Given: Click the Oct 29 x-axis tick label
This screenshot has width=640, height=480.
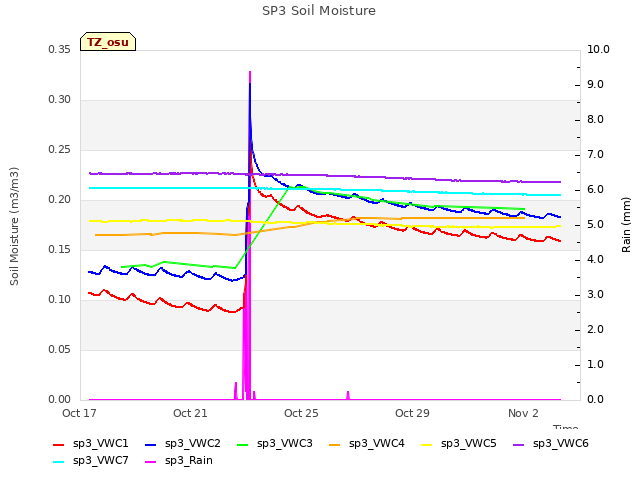Looking at the screenshot, I should (x=412, y=413).
